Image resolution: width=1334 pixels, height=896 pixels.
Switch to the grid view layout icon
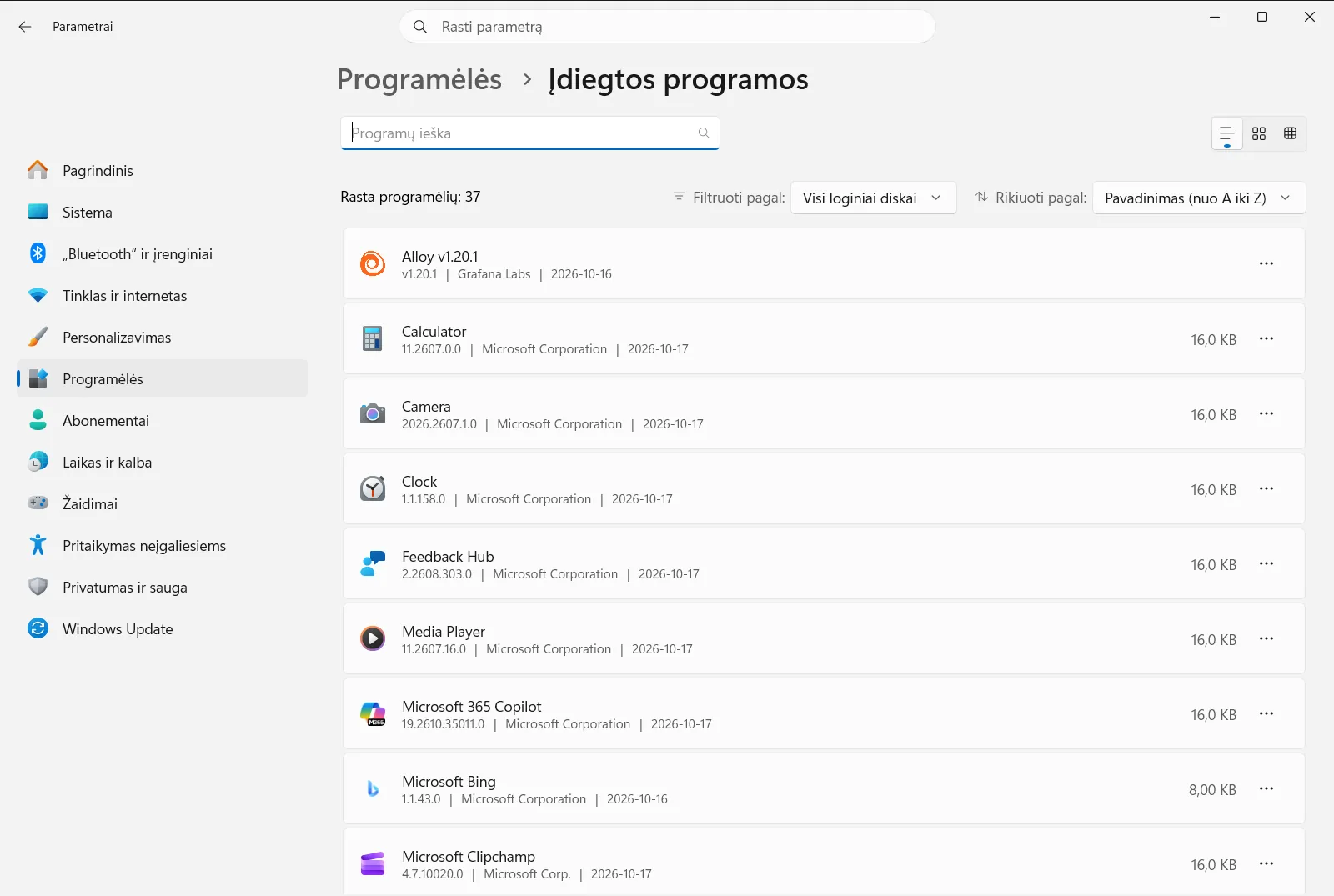(1259, 133)
